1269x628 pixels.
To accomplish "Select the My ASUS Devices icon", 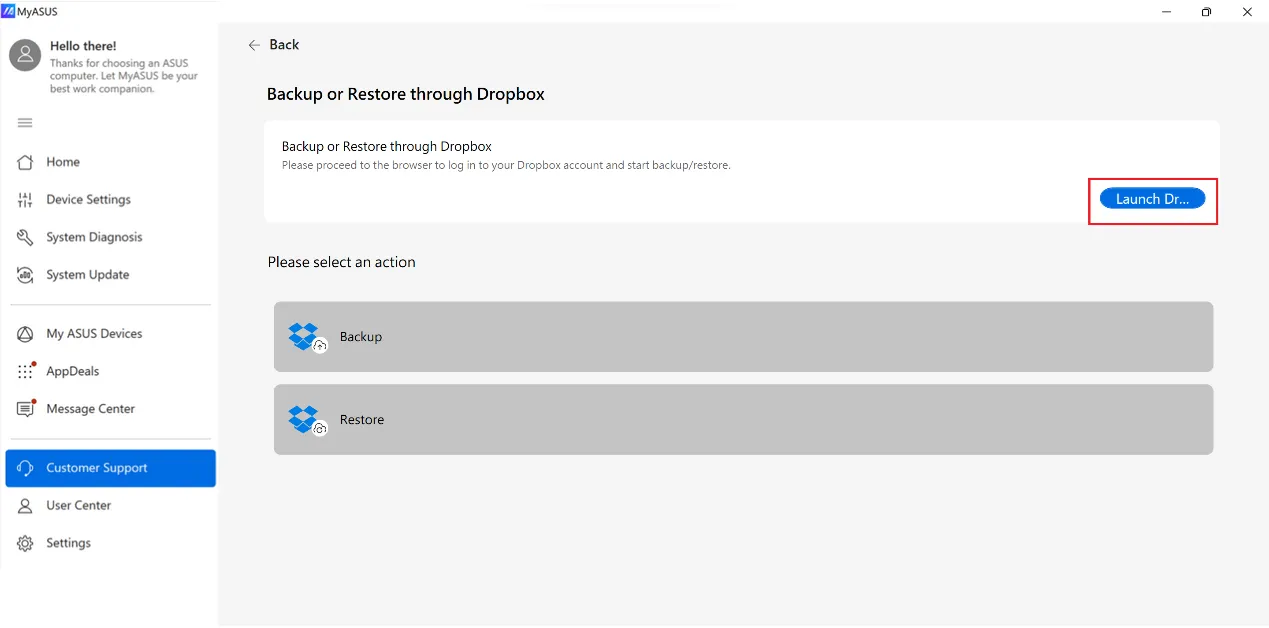I will [x=24, y=333].
